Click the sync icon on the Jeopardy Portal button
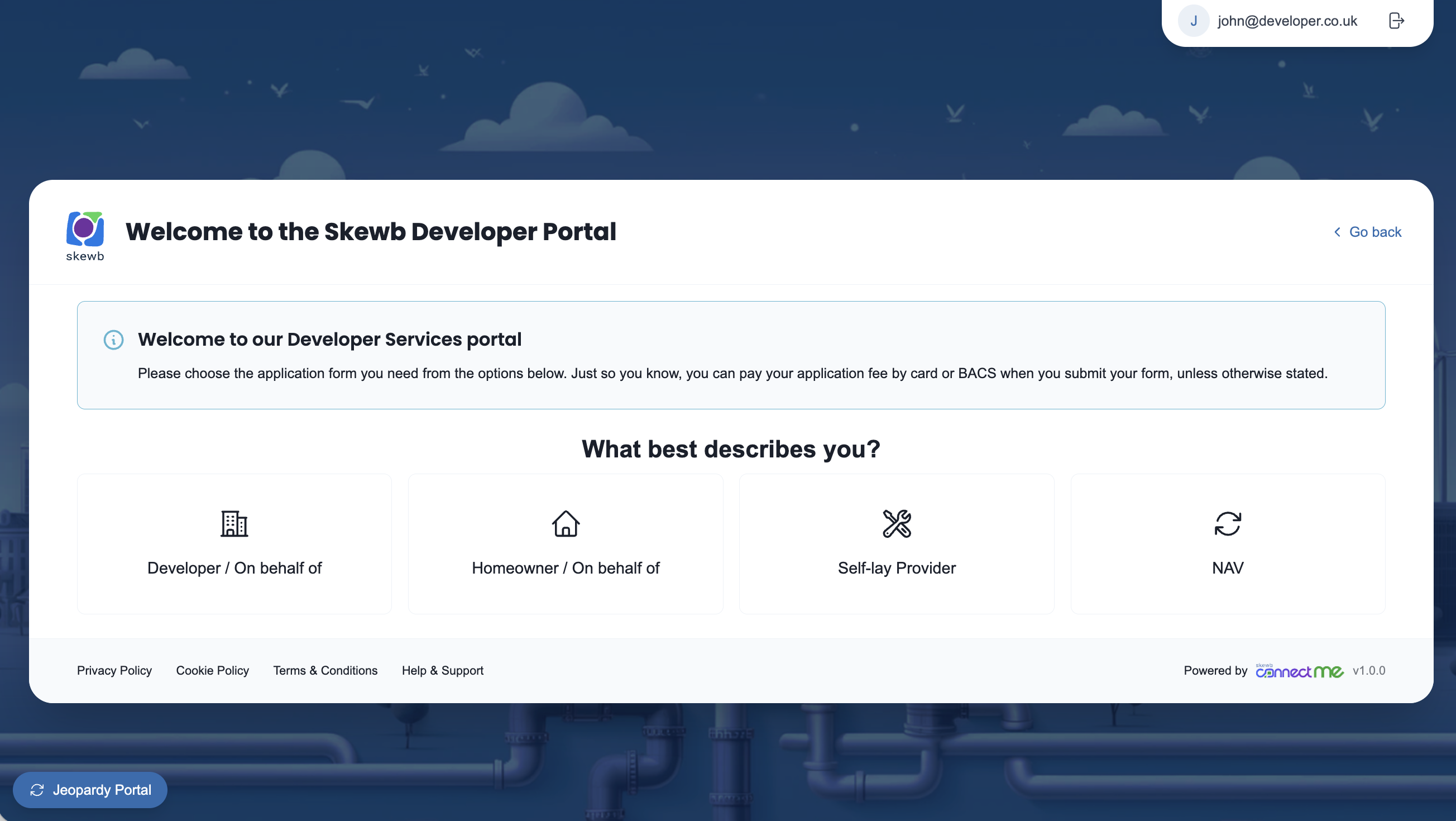The width and height of the screenshot is (1456, 821). (x=37, y=790)
